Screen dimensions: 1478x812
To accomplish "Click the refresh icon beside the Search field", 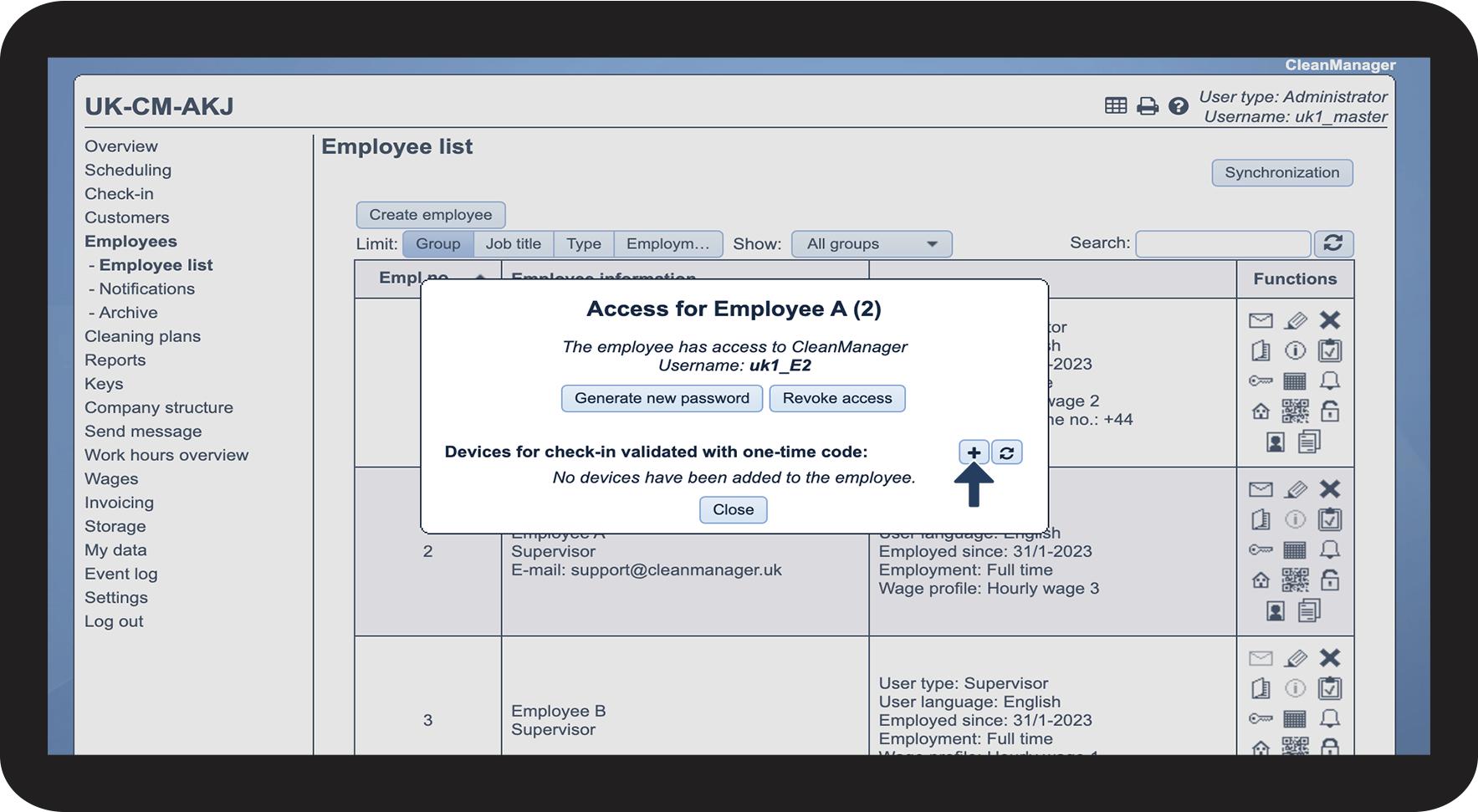I will point(1333,243).
